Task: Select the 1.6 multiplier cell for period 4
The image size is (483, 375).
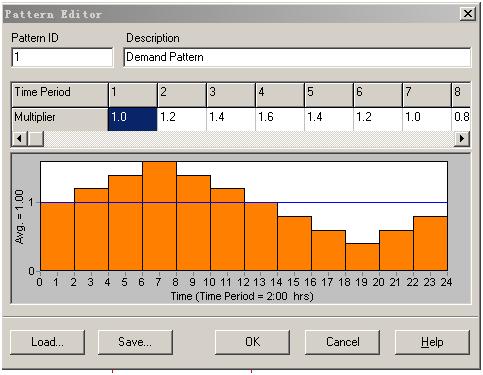Action: pos(280,119)
